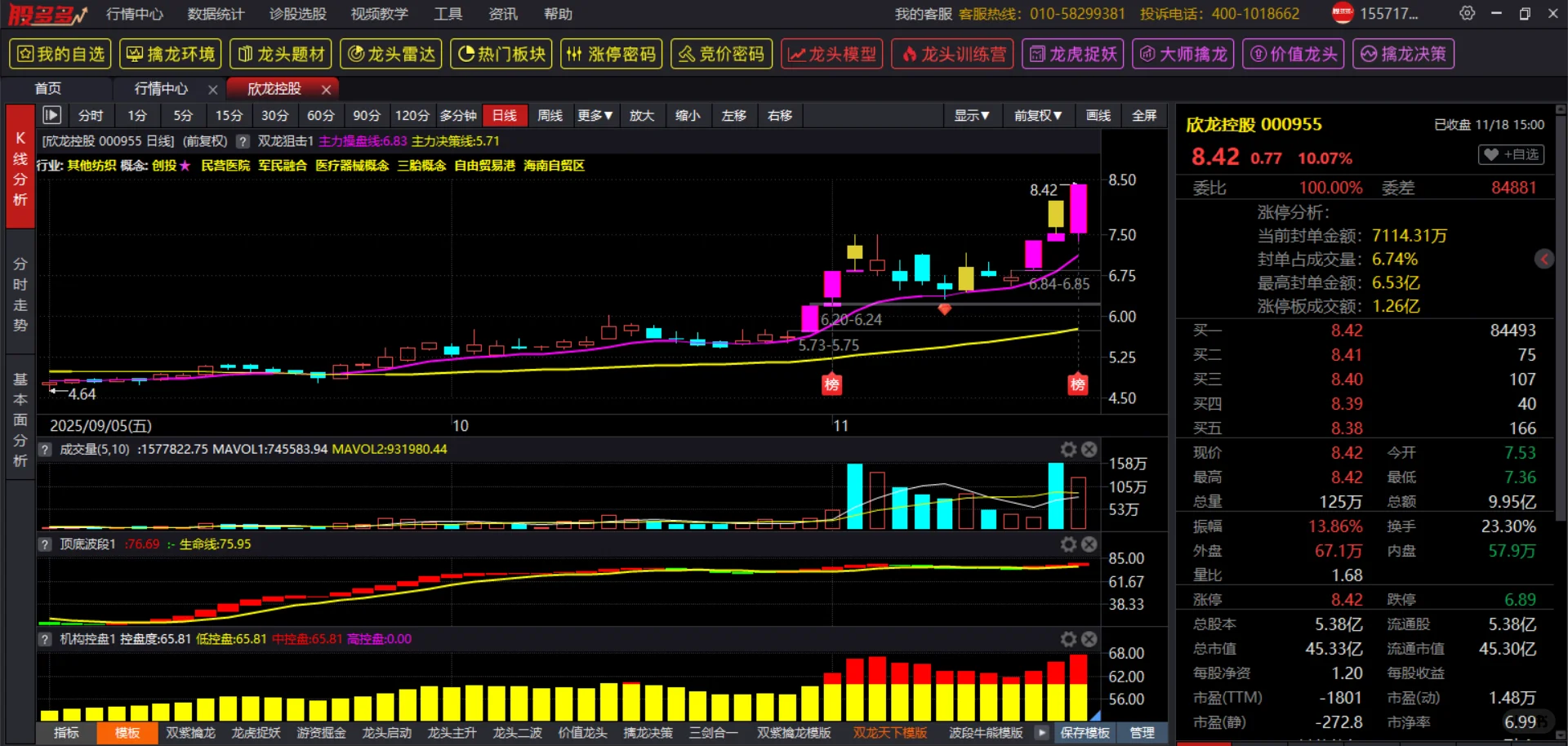Open 擒龙环境 tool
Viewport: 1568px width, 746px height.
171,54
